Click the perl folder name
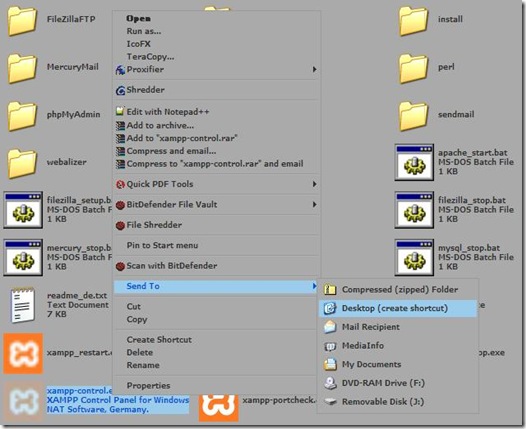 446,67
